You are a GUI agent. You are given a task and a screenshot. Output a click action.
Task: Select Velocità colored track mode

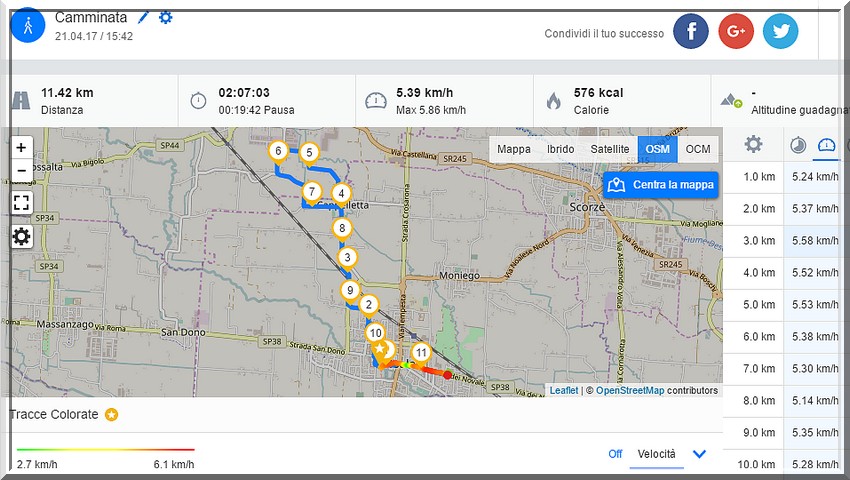656,454
